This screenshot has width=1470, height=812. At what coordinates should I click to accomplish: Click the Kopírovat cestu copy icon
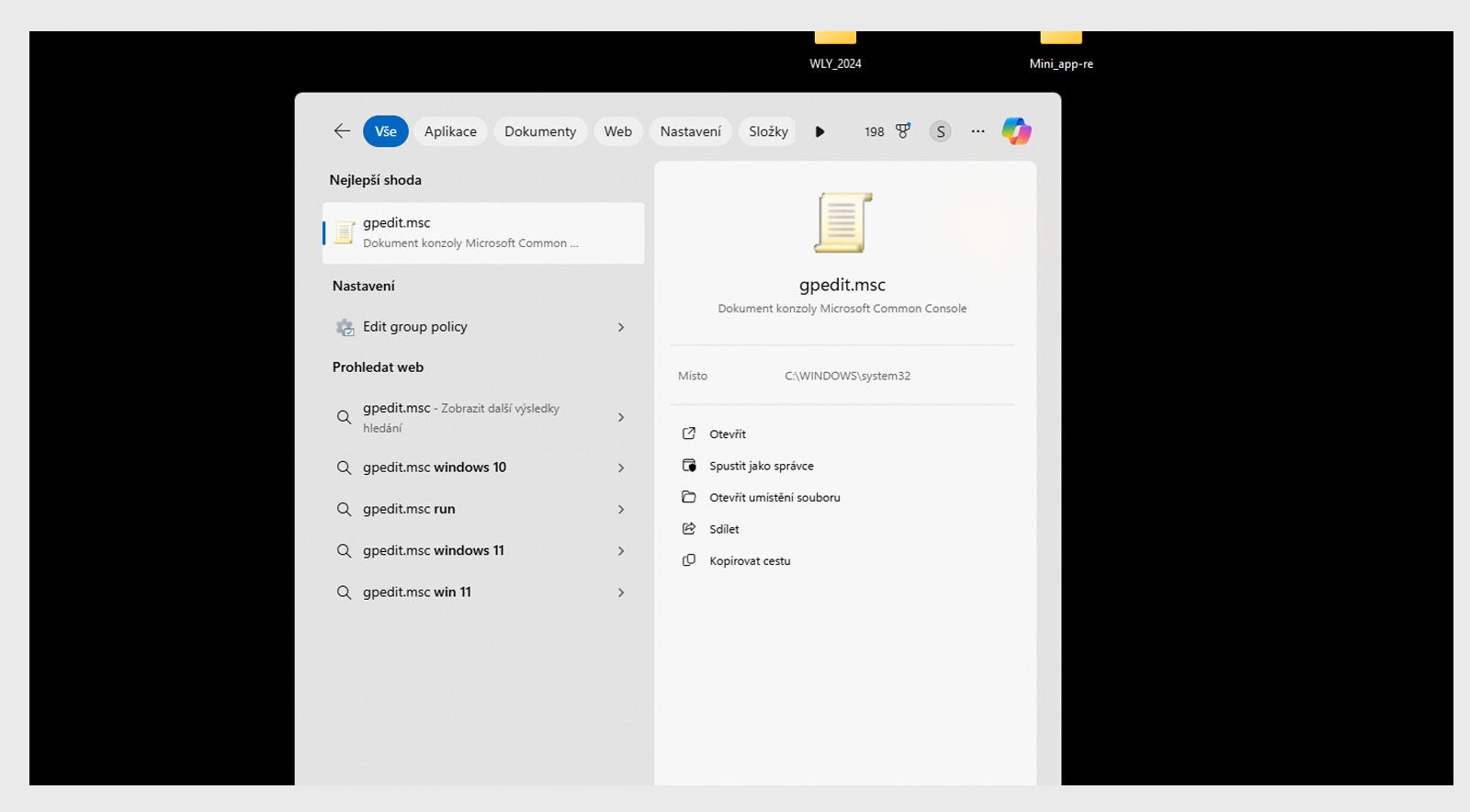689,560
